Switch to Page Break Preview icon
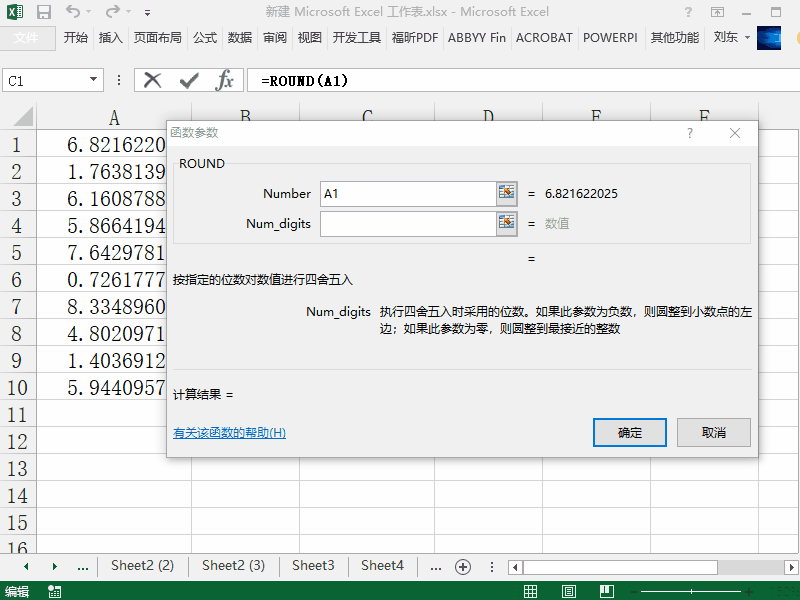 tap(607, 592)
